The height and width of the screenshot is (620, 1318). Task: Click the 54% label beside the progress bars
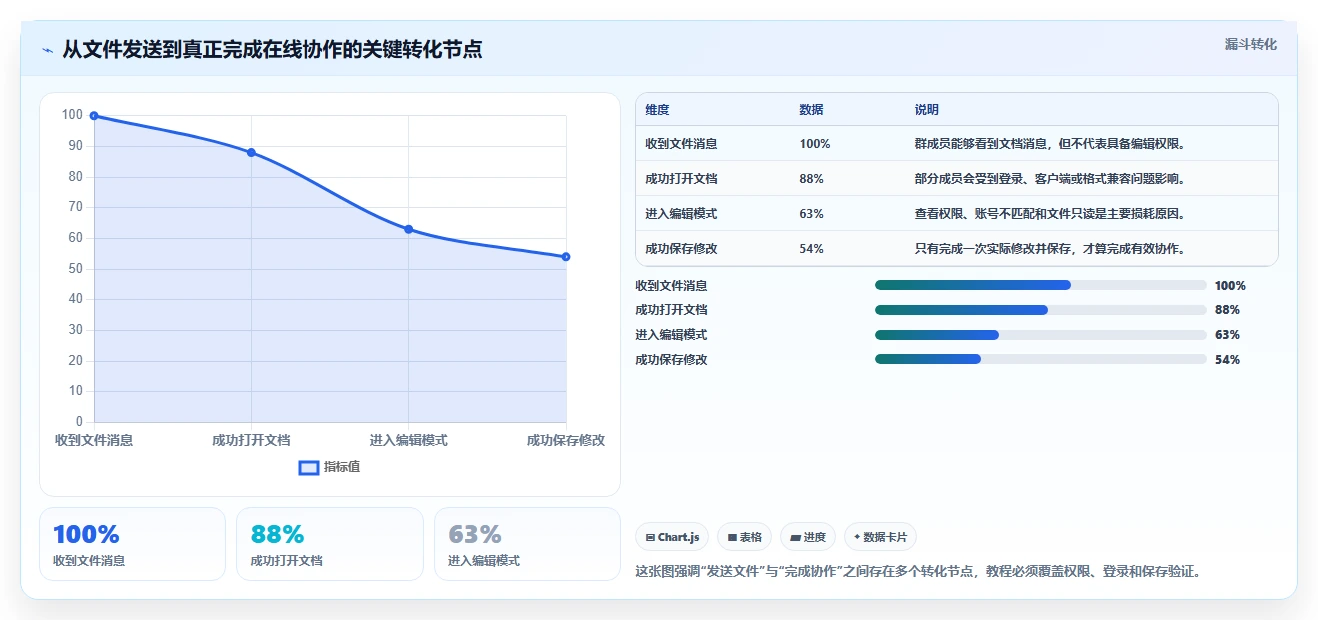[1228, 359]
